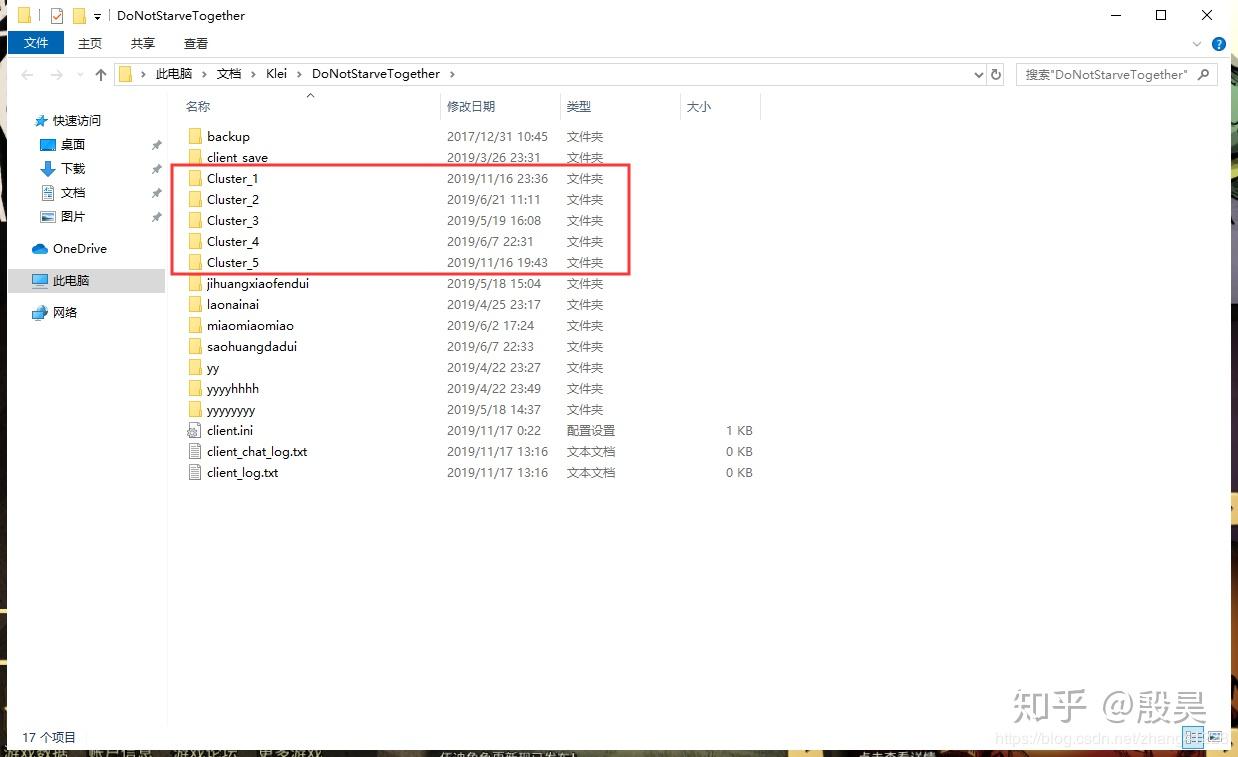Refresh the current folder view

(996, 74)
